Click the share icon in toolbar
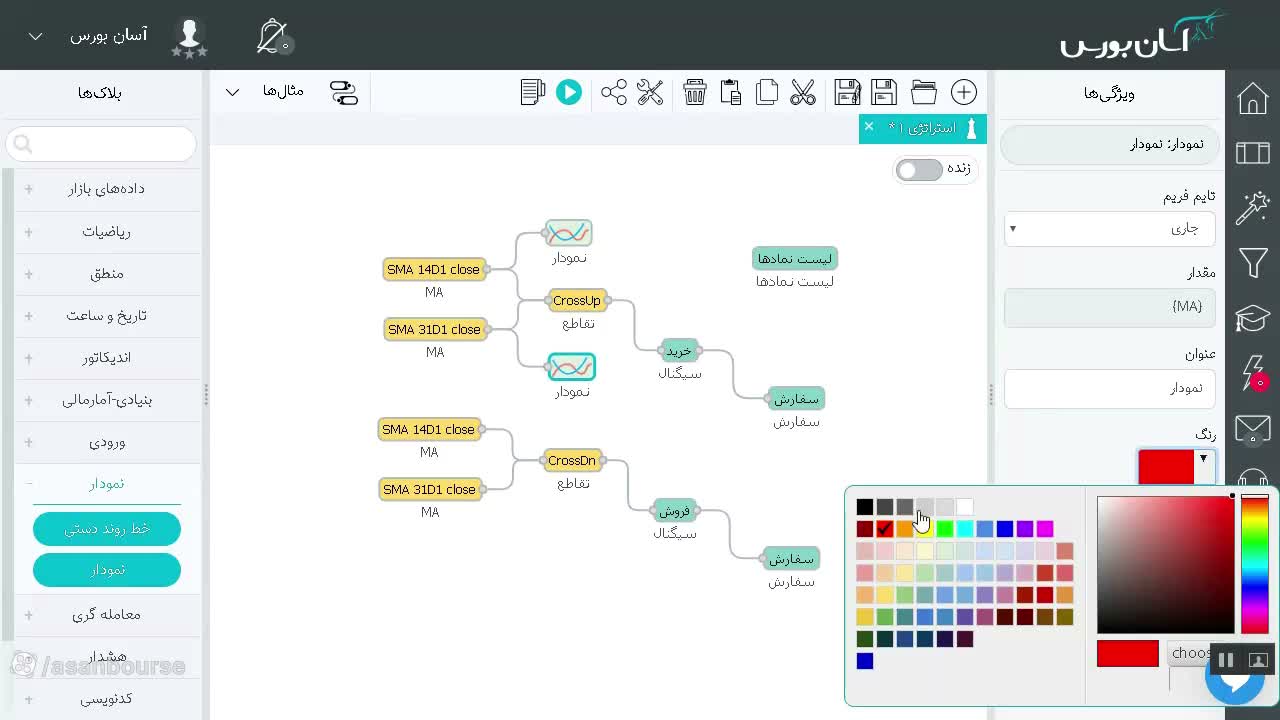The height and width of the screenshot is (720, 1280). [x=614, y=92]
